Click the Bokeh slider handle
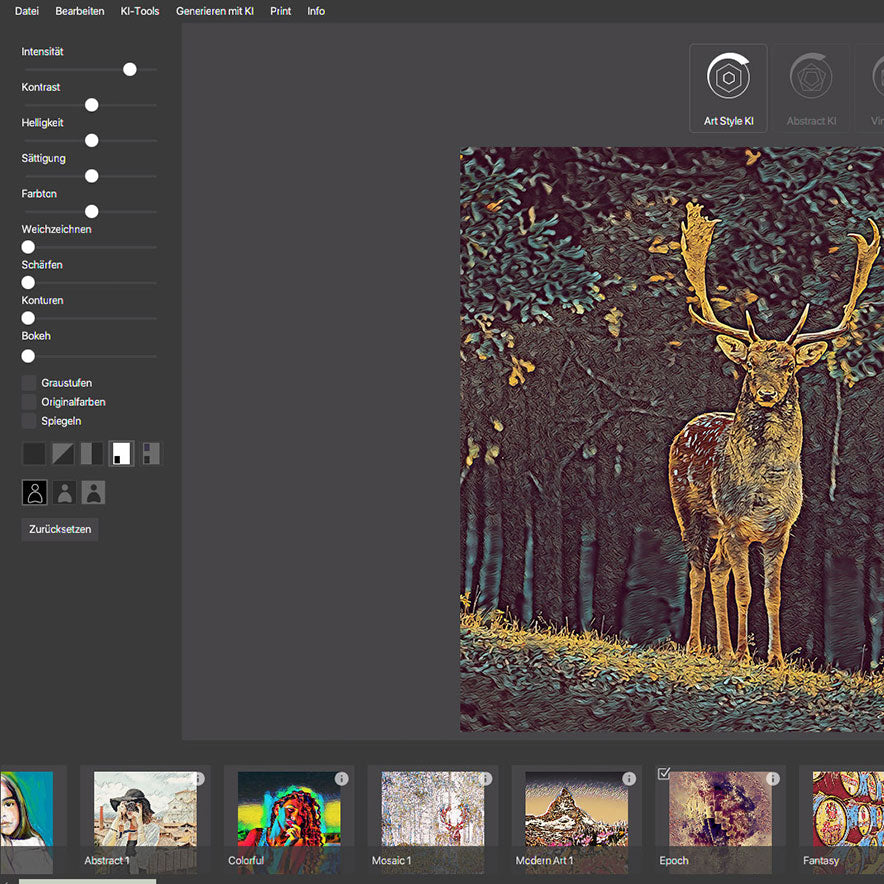This screenshot has width=884, height=884. (x=28, y=356)
